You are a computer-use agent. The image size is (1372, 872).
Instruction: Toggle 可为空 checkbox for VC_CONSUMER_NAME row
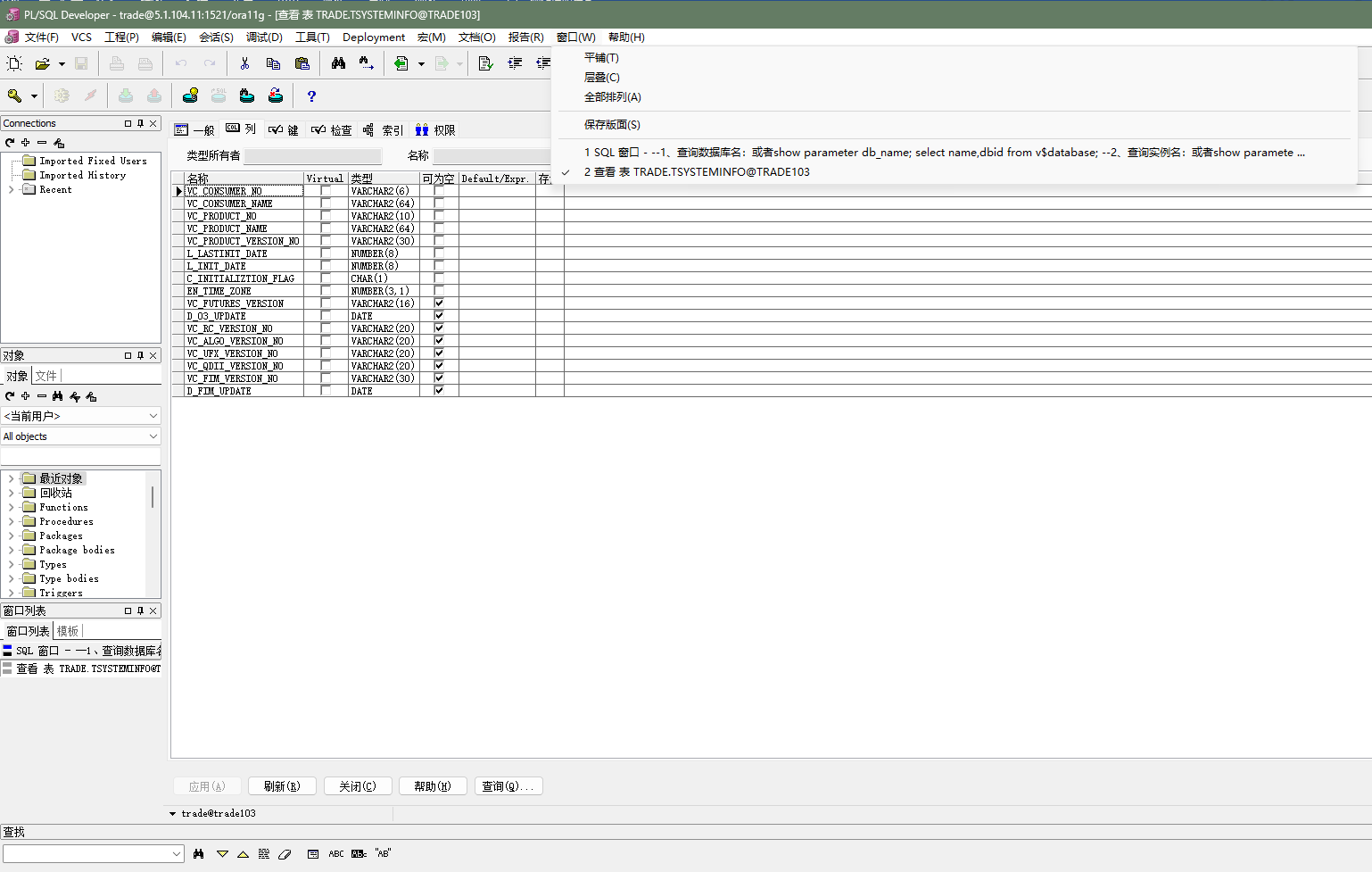(439, 203)
